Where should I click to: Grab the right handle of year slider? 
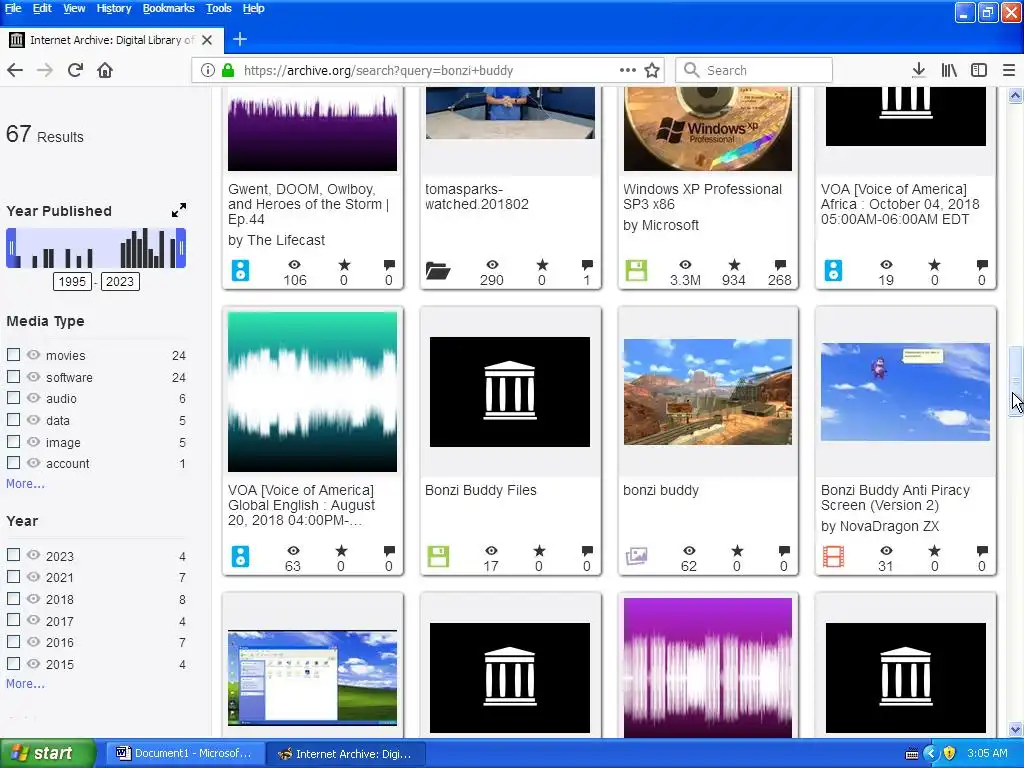[x=181, y=248]
